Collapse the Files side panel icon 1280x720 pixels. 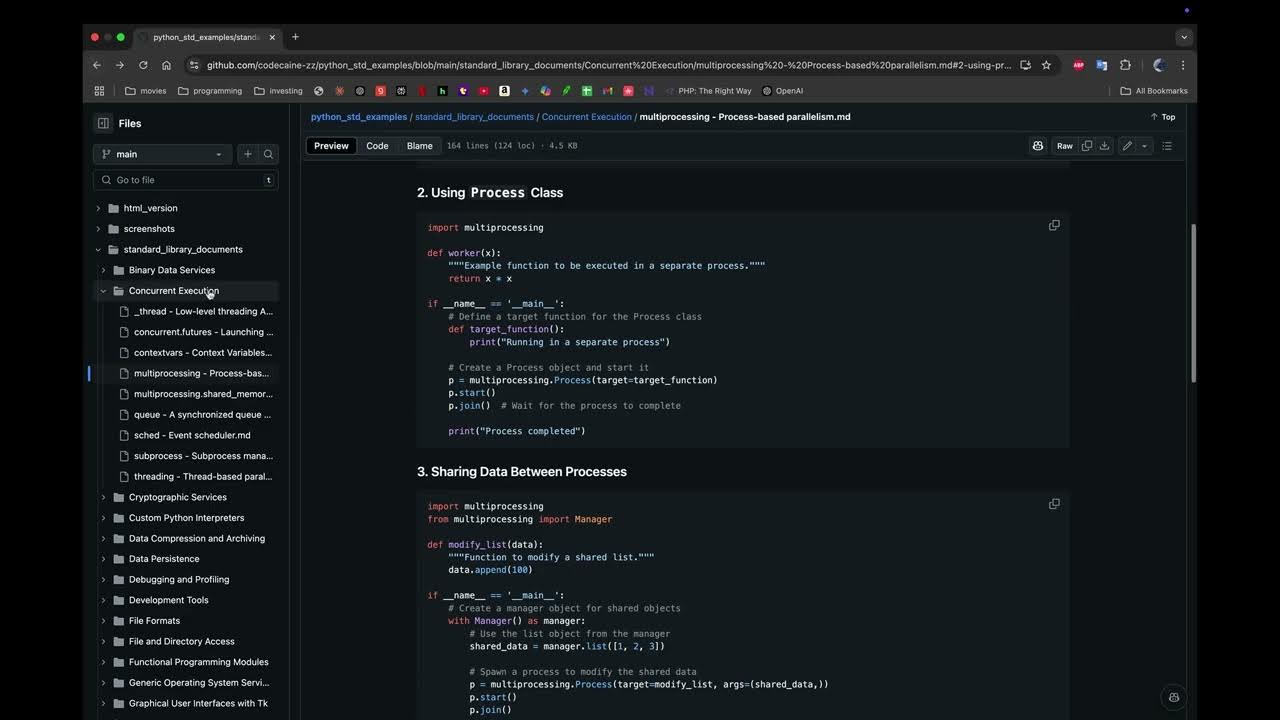click(x=103, y=123)
